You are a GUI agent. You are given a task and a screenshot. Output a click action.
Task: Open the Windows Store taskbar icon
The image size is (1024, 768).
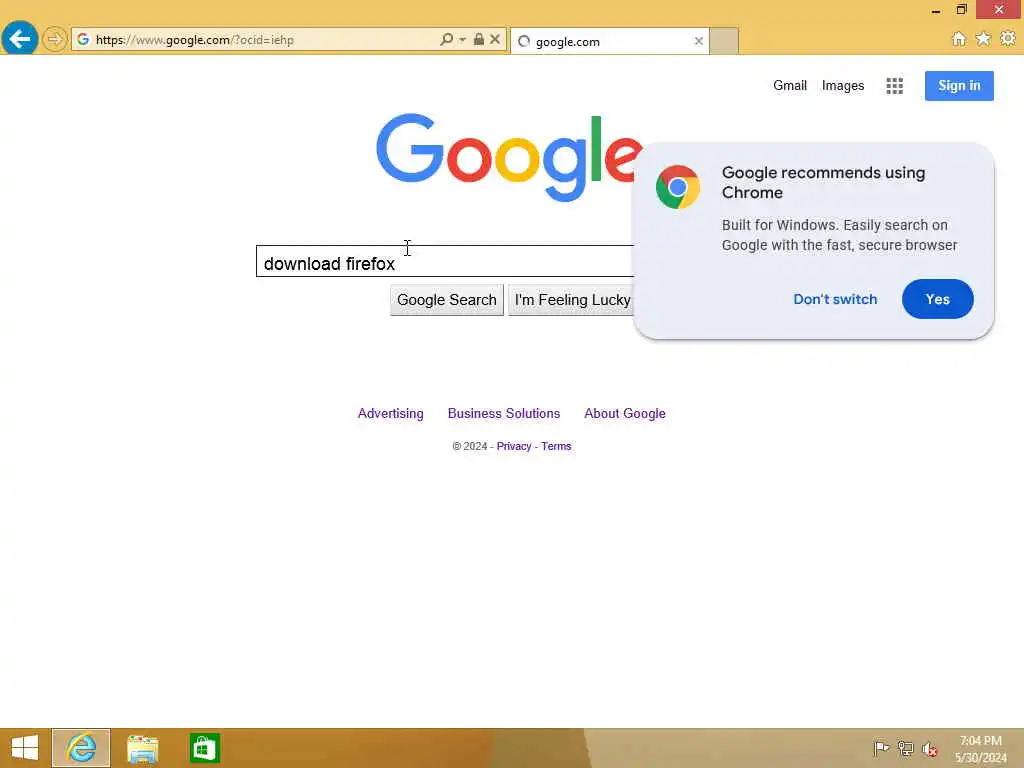[204, 748]
